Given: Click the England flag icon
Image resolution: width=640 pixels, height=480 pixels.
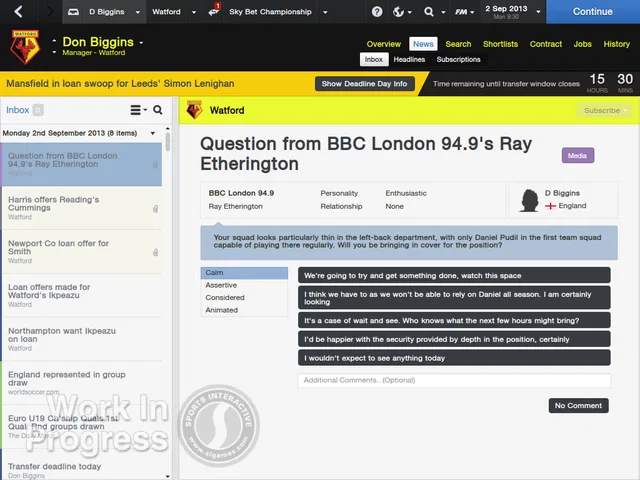Looking at the screenshot, I should [x=550, y=206].
